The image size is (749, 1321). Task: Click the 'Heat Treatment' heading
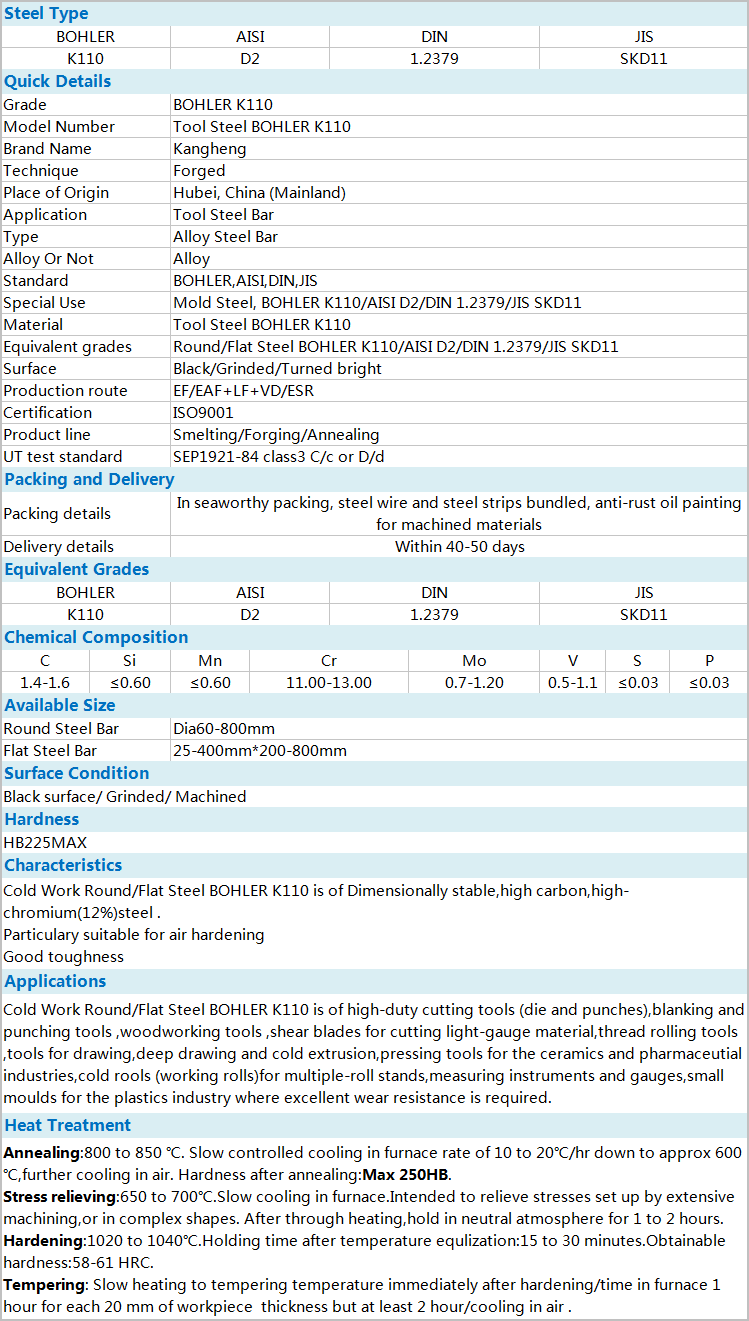pos(68,1125)
